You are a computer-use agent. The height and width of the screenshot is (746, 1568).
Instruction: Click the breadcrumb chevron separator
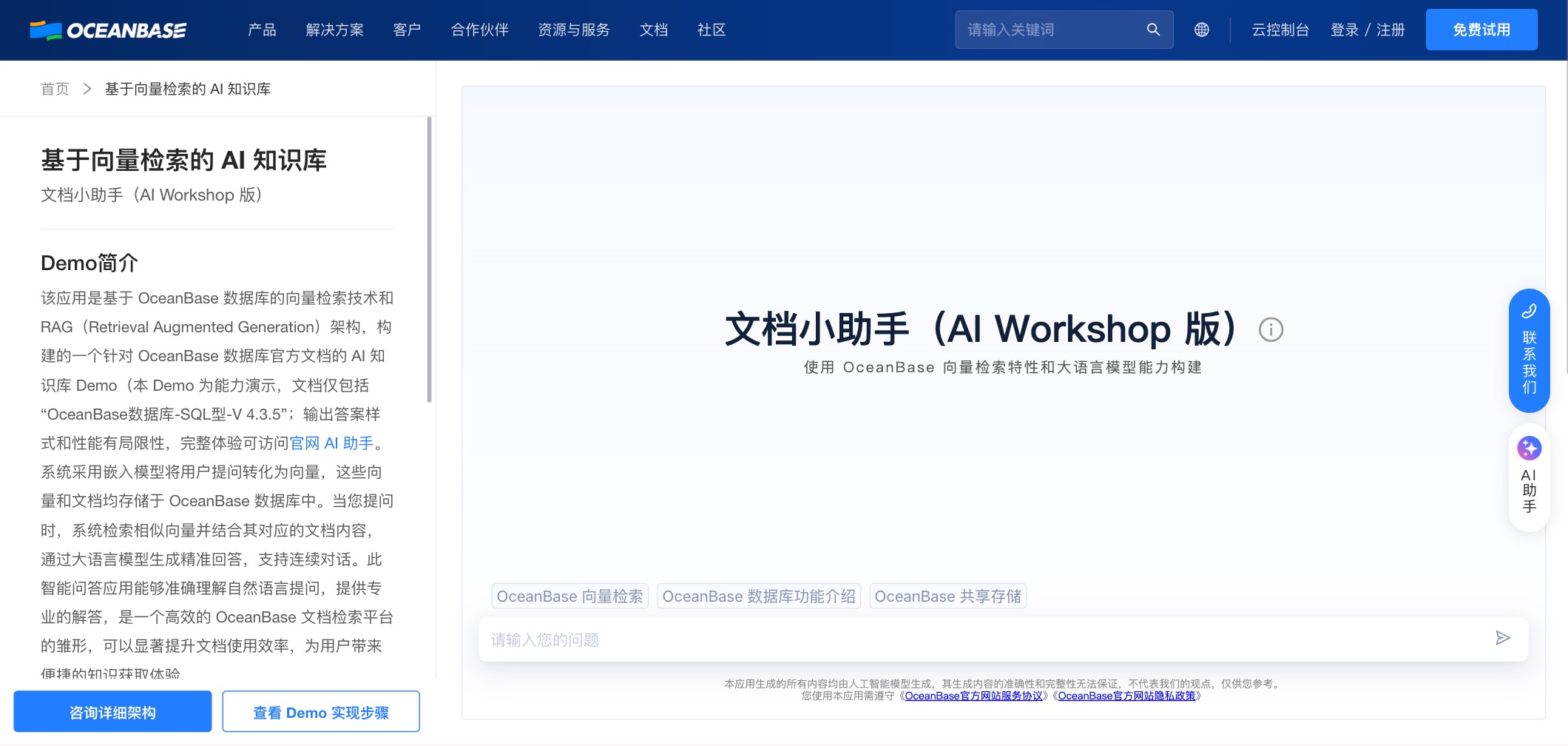tap(87, 89)
